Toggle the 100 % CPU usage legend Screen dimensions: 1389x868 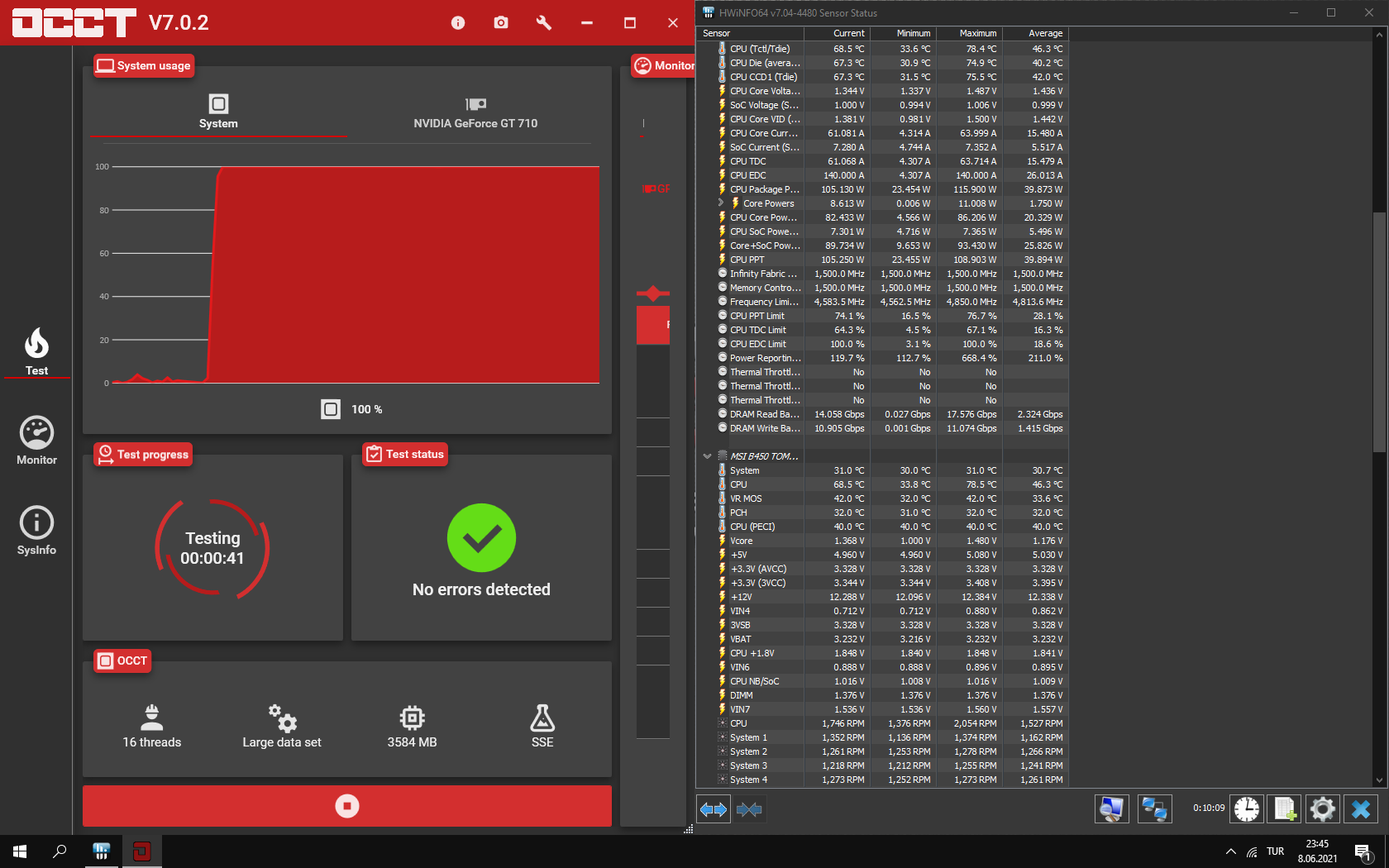pos(352,409)
